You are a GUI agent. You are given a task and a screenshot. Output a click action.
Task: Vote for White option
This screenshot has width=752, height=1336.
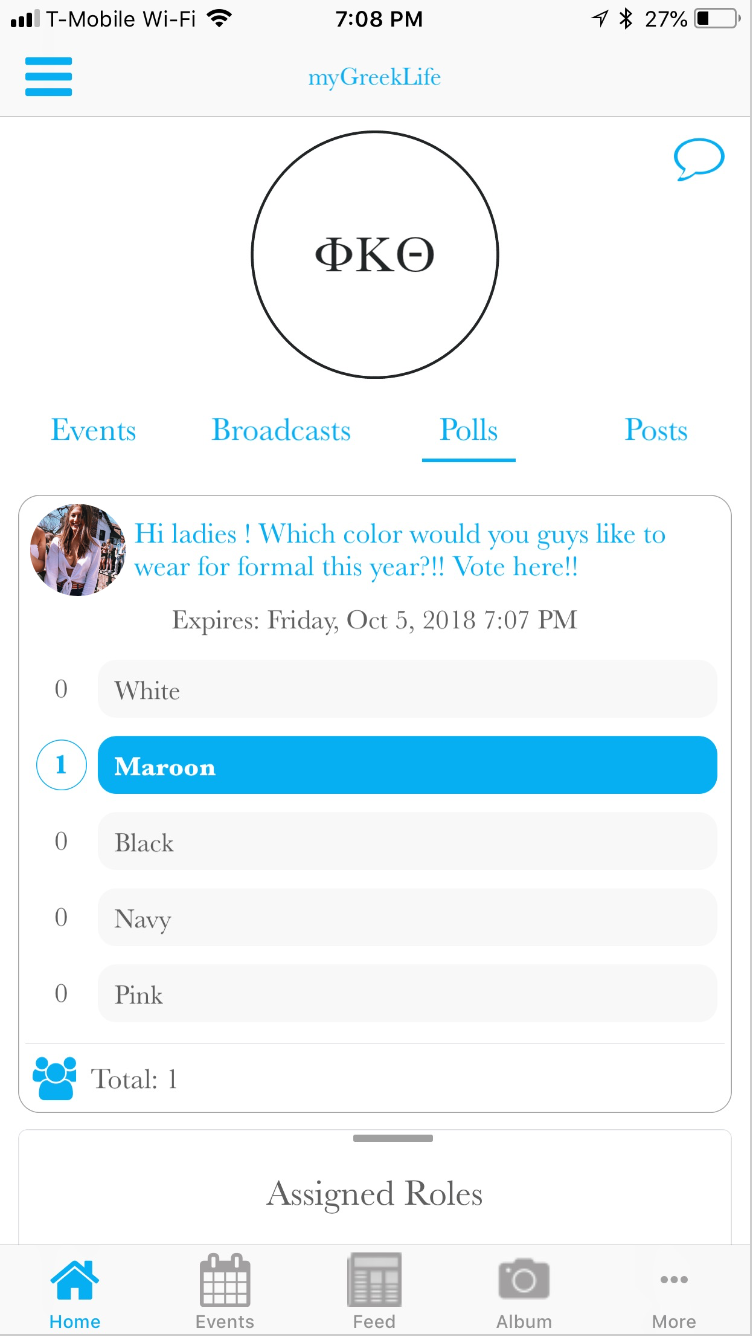[x=407, y=690]
